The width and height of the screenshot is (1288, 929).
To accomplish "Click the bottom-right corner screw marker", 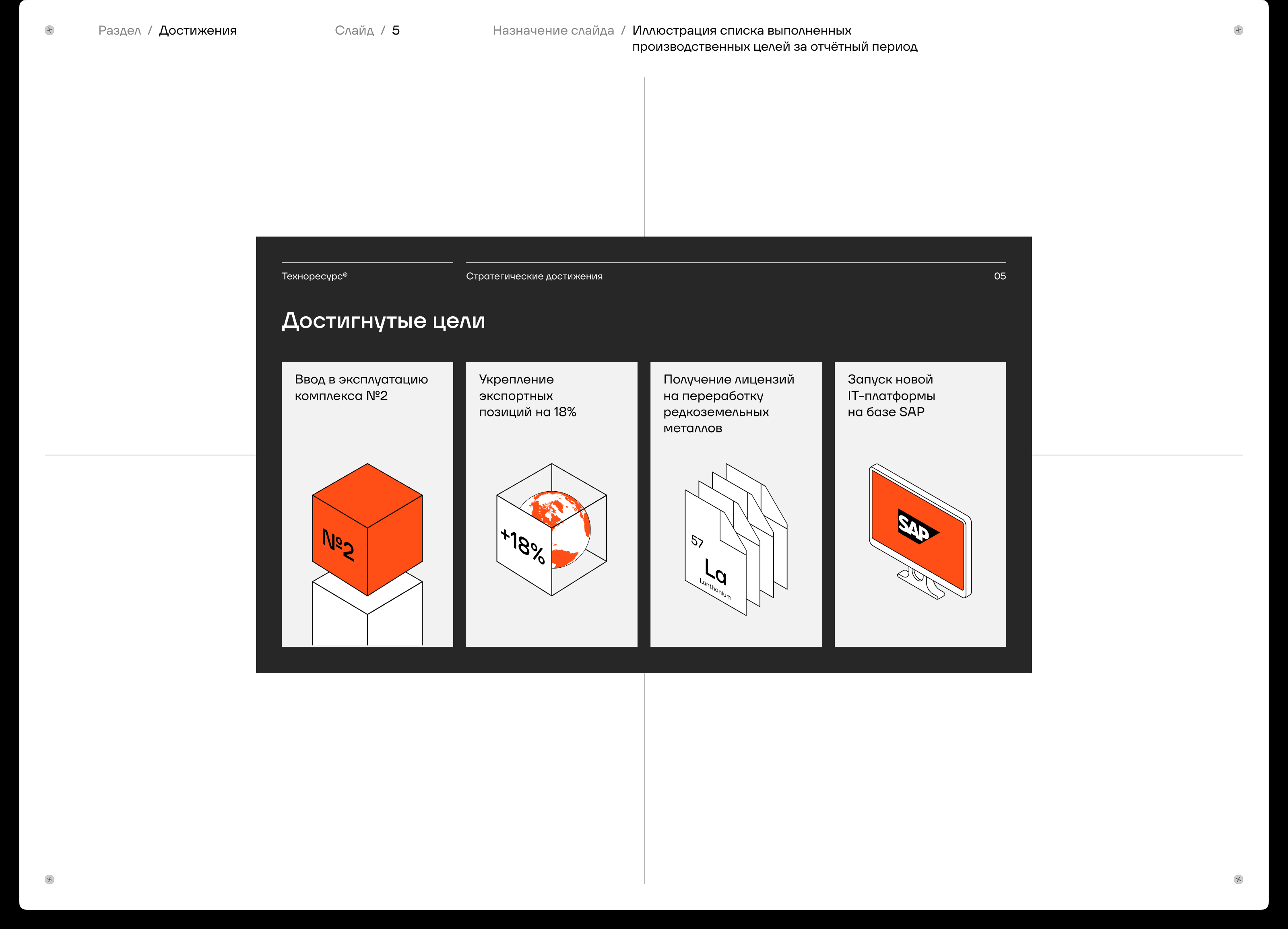I will (x=1238, y=879).
